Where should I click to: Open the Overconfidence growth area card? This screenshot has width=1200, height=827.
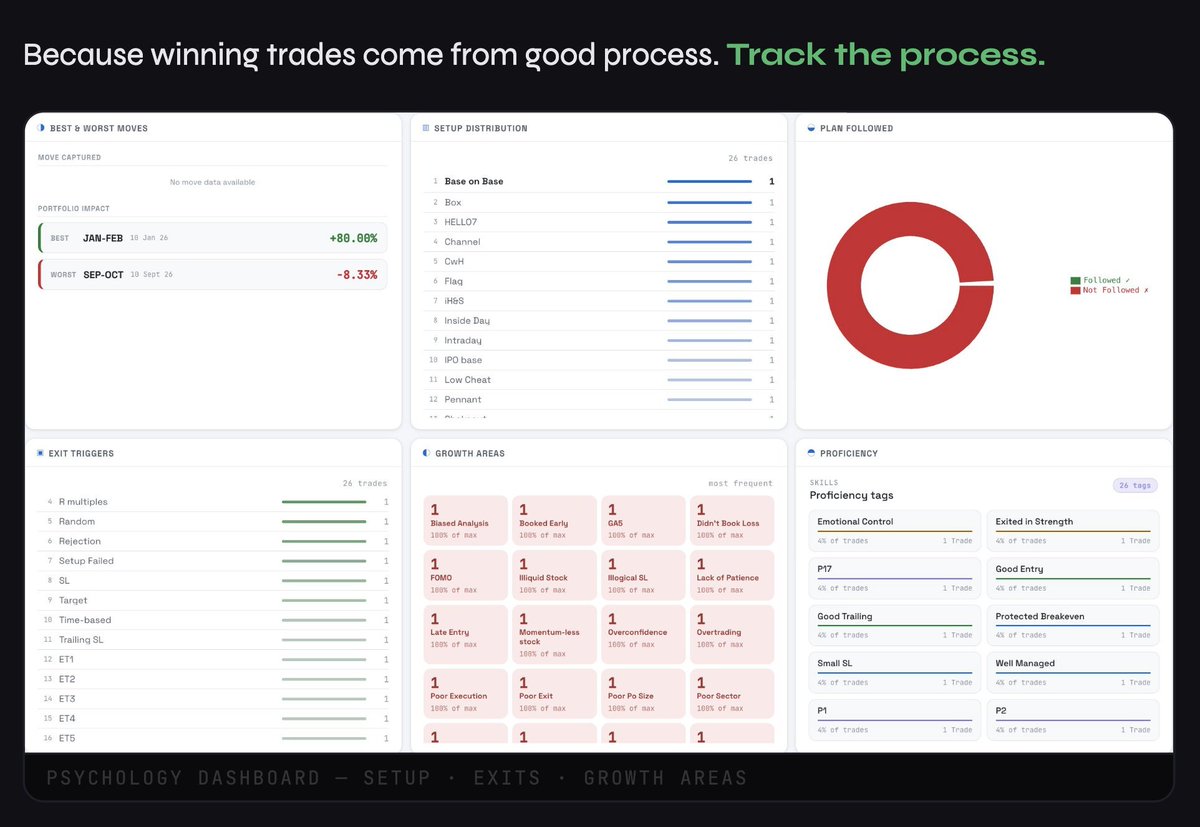(643, 634)
